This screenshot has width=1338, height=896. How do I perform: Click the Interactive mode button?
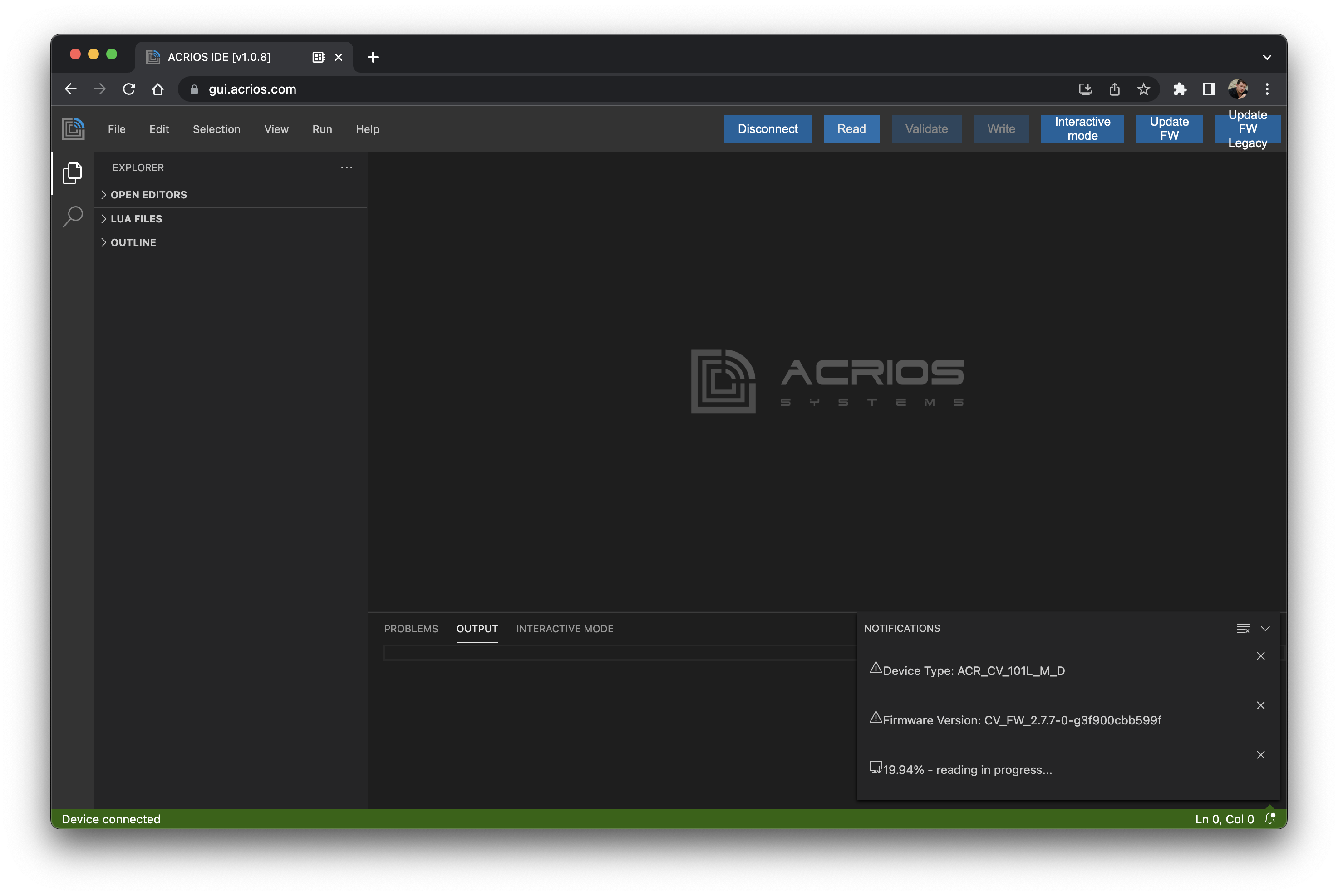point(1082,128)
